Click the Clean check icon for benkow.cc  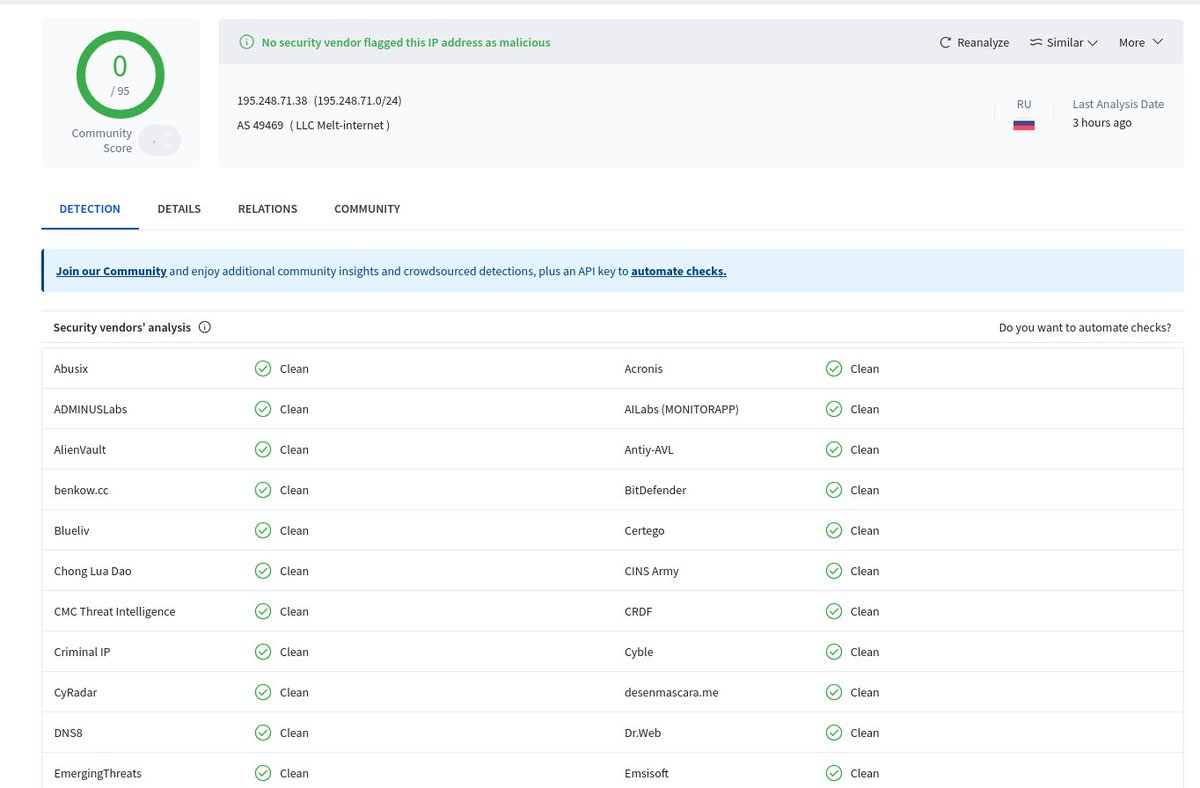coord(263,490)
